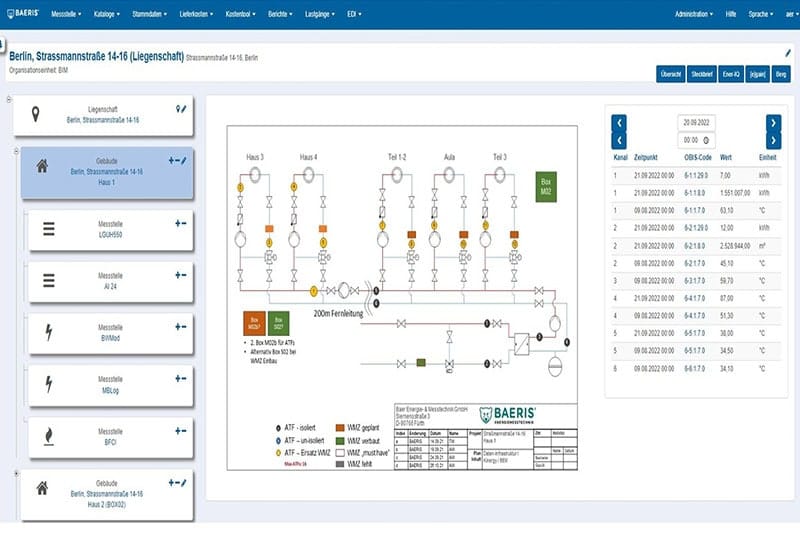Go to next date with upper right arrow
The width and height of the screenshot is (800, 533).
tap(773, 122)
